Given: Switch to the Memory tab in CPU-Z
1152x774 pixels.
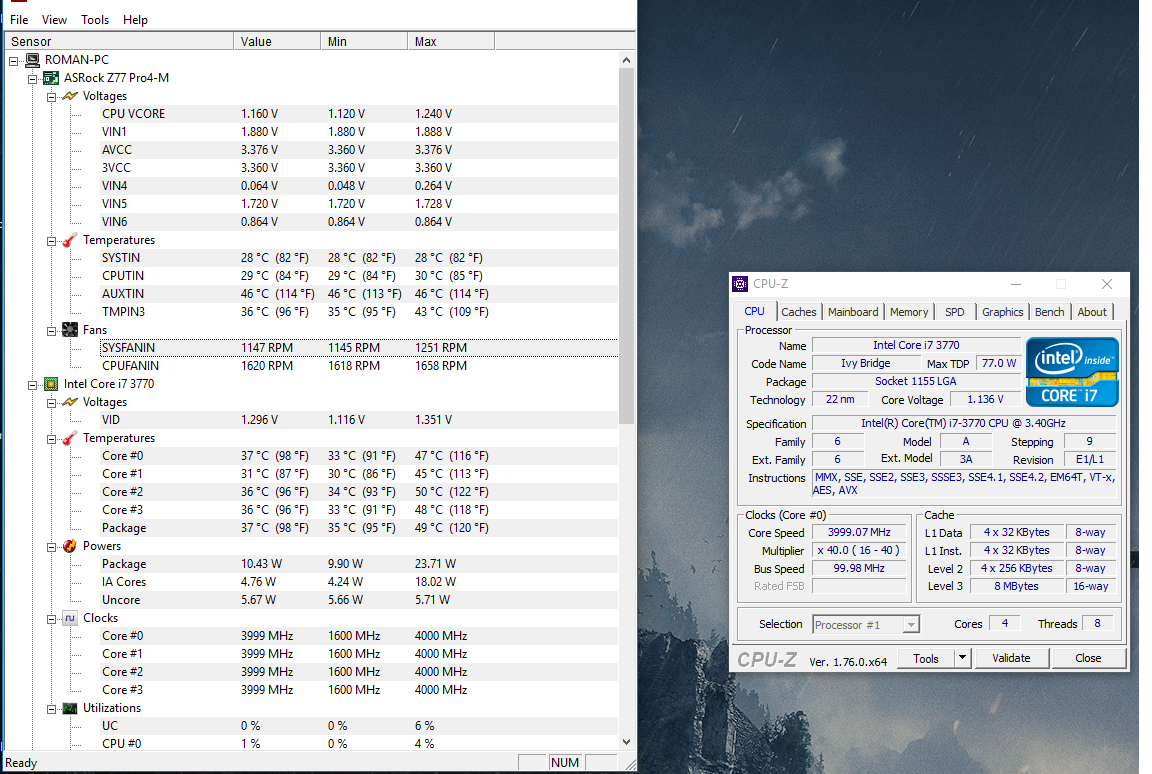Looking at the screenshot, I should point(909,312).
